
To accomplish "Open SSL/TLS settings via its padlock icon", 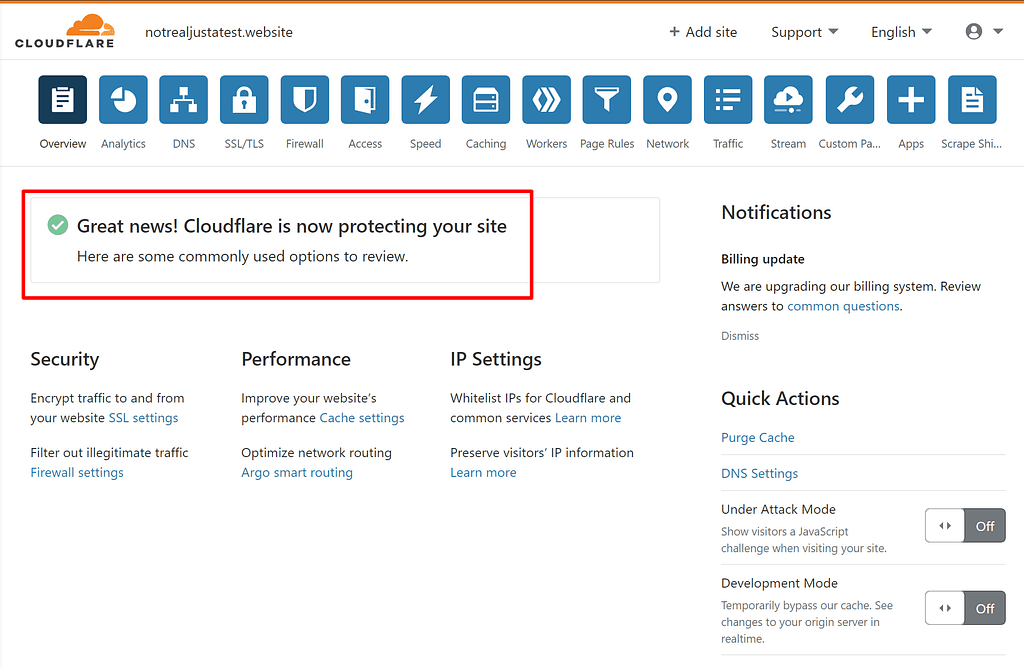I will (243, 99).
